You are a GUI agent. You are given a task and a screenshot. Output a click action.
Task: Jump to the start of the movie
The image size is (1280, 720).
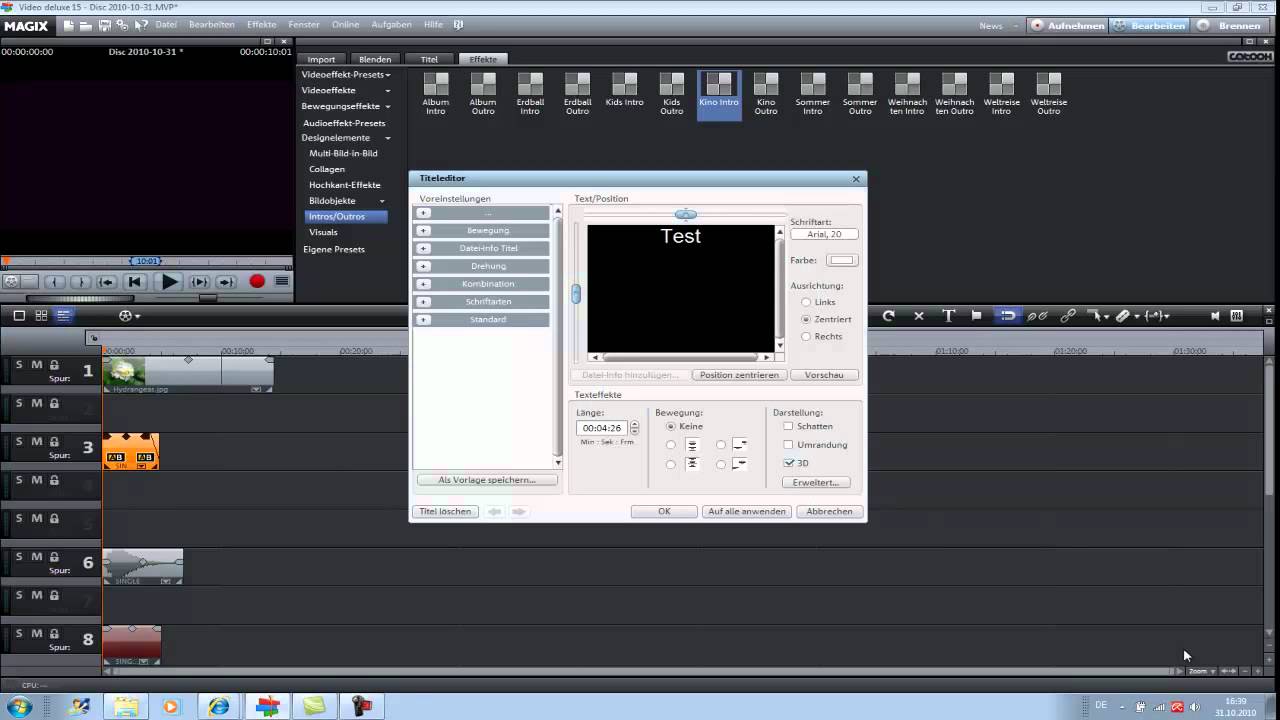click(x=134, y=282)
